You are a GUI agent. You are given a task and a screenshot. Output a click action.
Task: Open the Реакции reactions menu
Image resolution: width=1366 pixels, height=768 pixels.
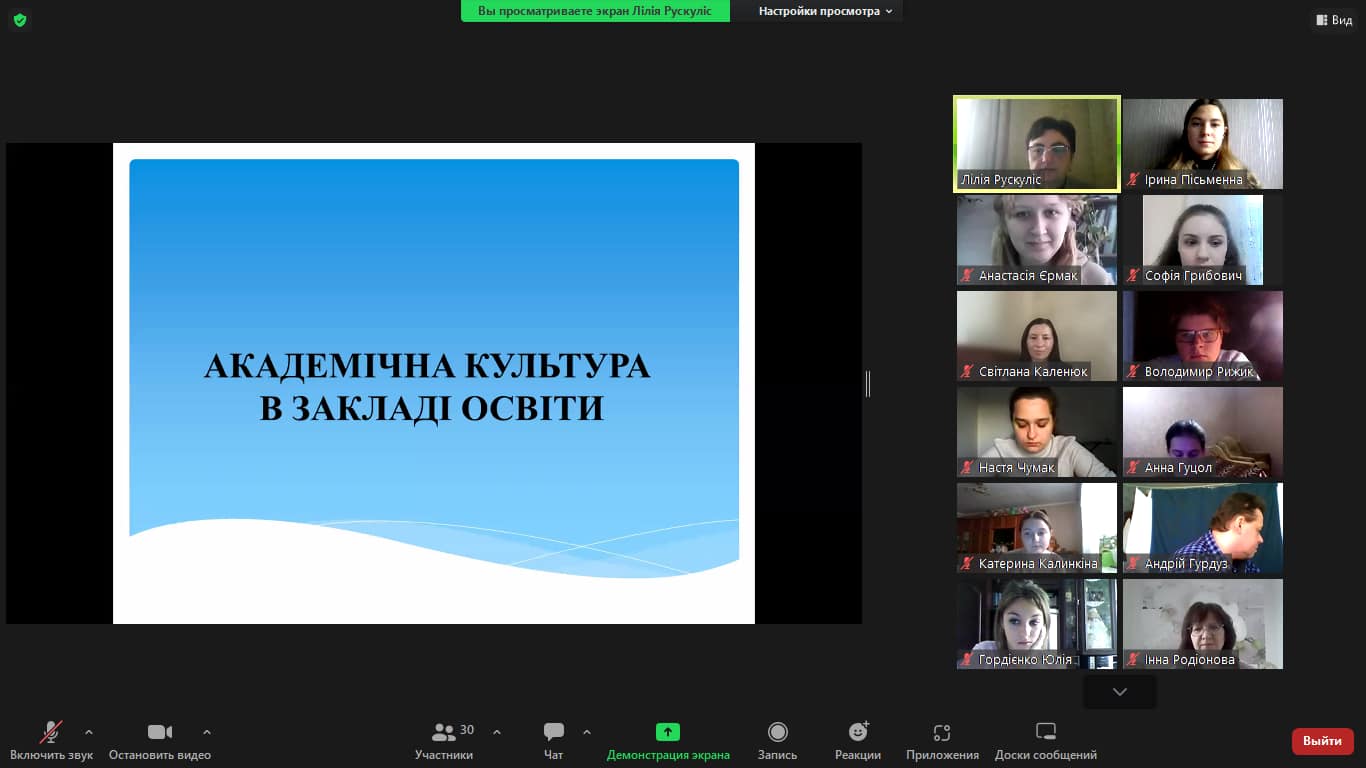click(x=858, y=741)
